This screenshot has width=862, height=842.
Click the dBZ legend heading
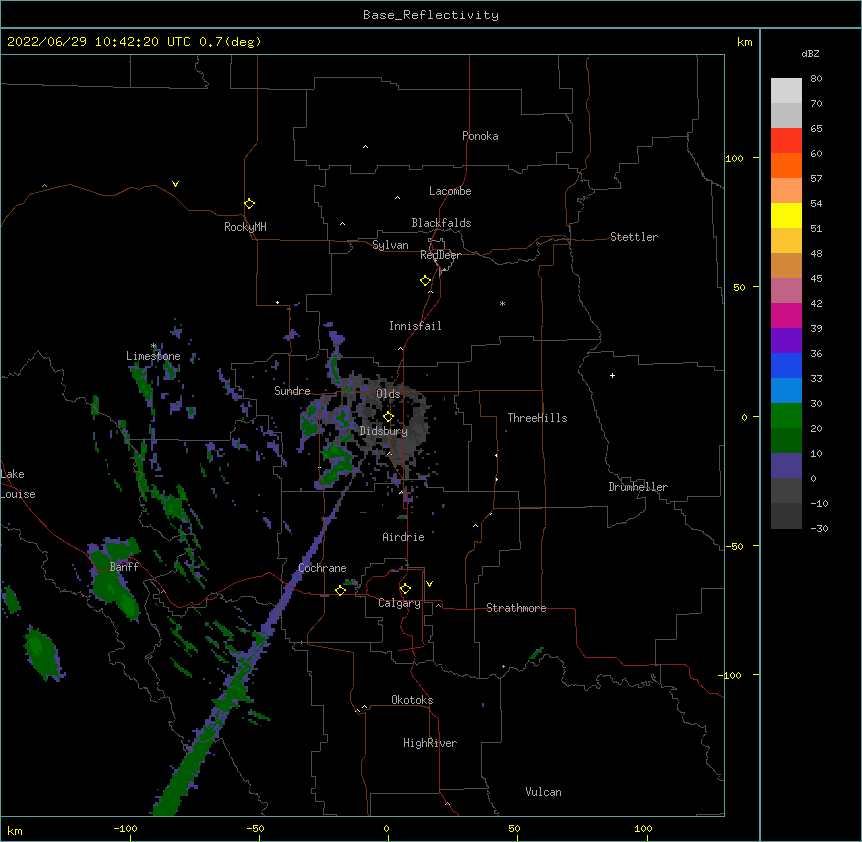coord(810,54)
